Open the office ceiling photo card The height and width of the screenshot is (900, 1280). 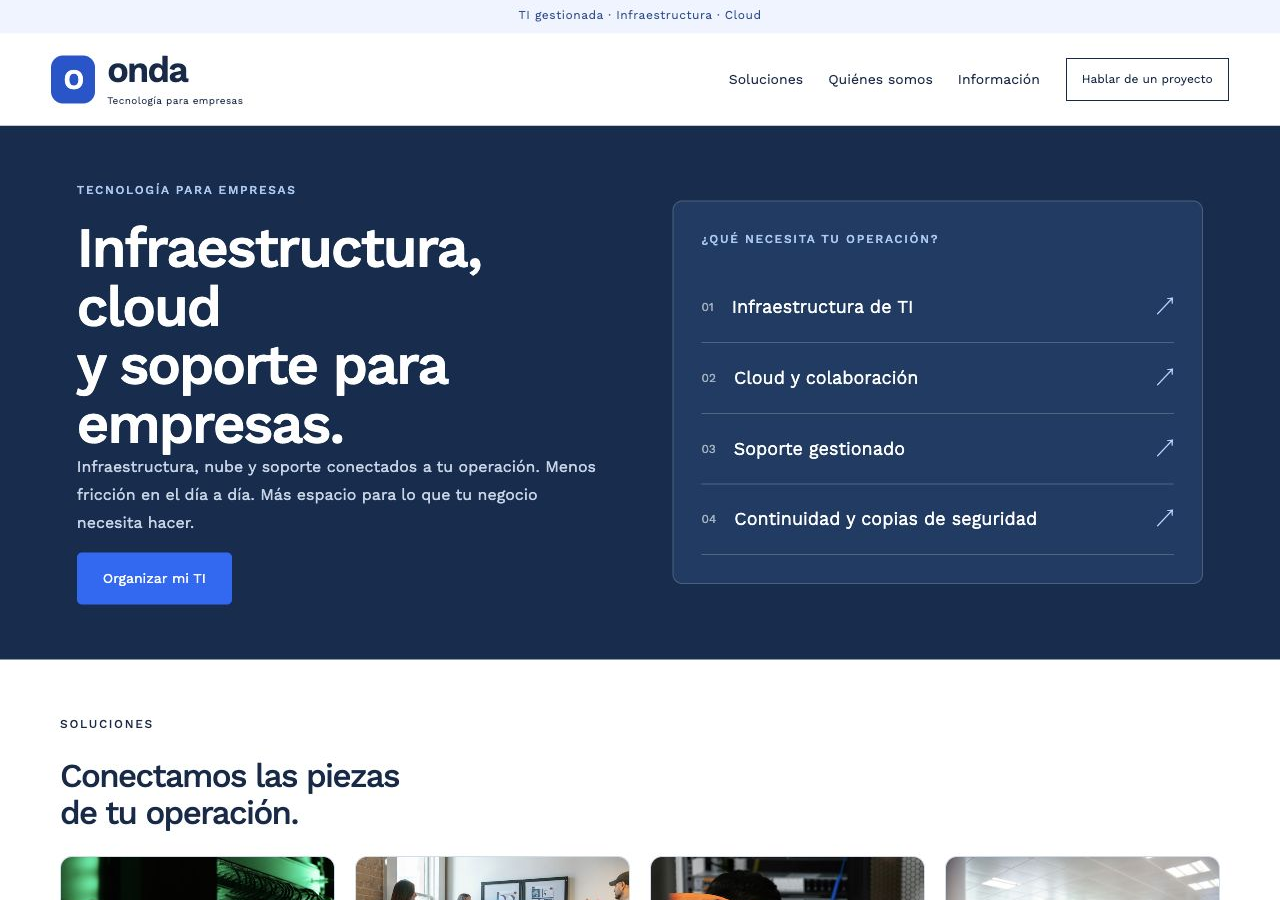(x=1082, y=878)
